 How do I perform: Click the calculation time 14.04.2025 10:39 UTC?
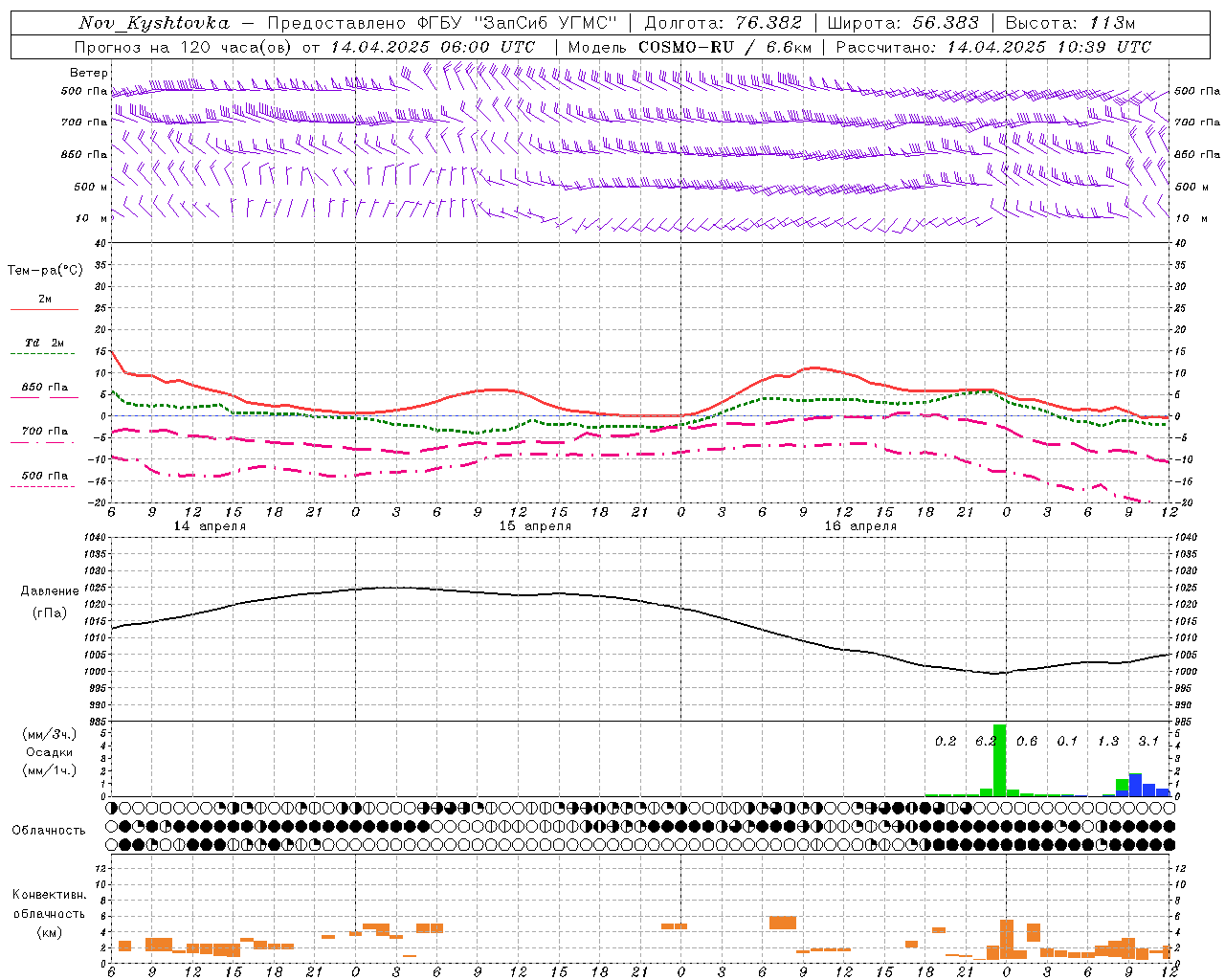pyautogui.click(x=1049, y=47)
